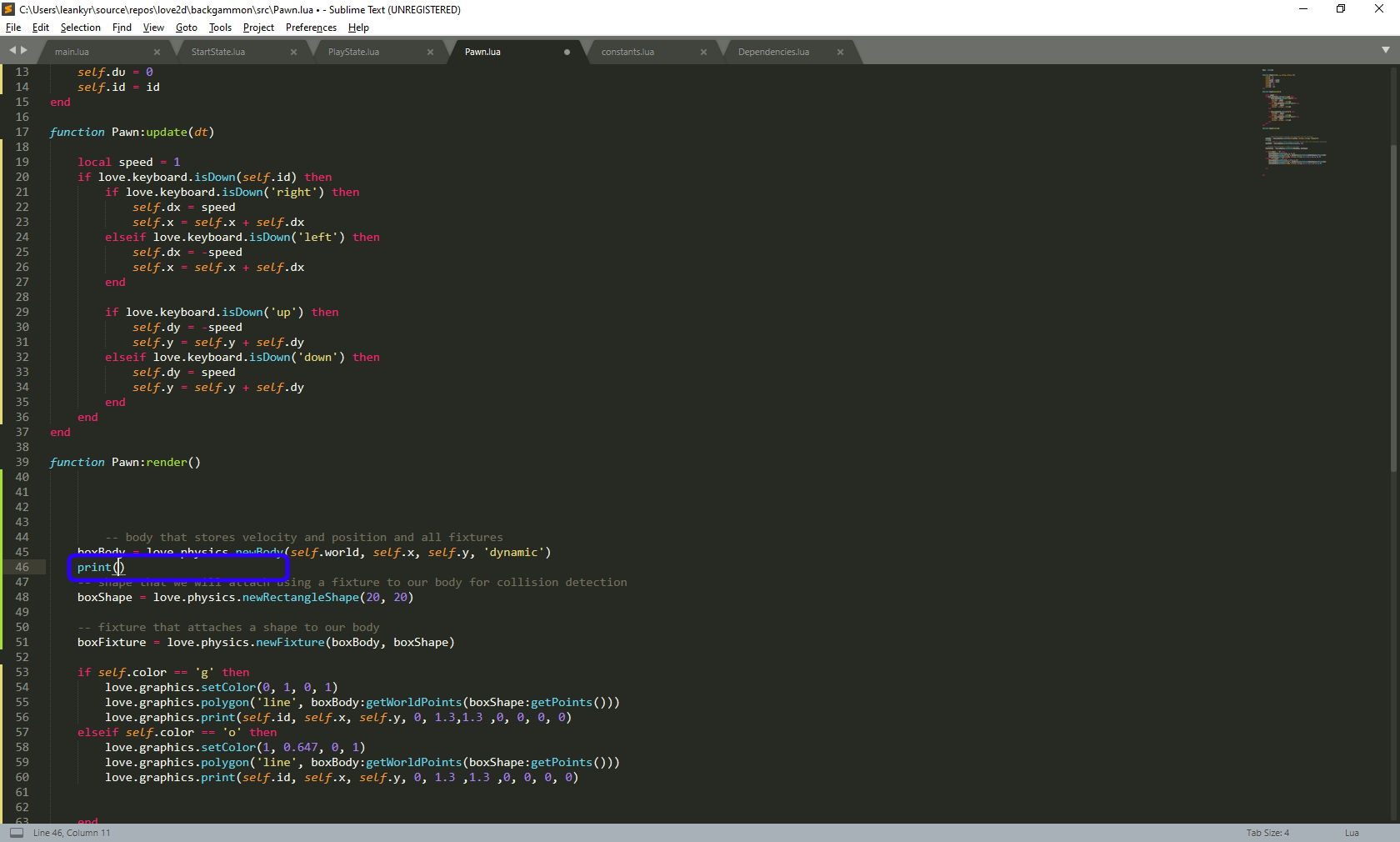Go to next tab with right arrow

pyautogui.click(x=24, y=51)
